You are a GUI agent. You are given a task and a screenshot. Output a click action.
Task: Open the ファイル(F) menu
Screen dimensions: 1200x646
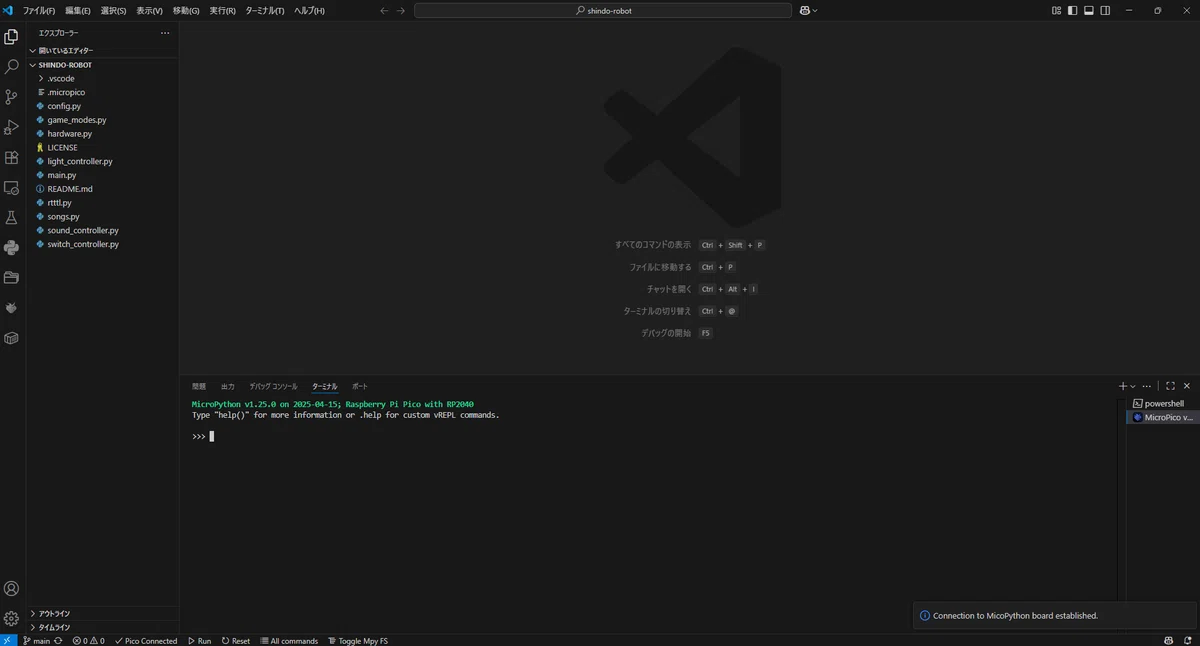(x=39, y=11)
